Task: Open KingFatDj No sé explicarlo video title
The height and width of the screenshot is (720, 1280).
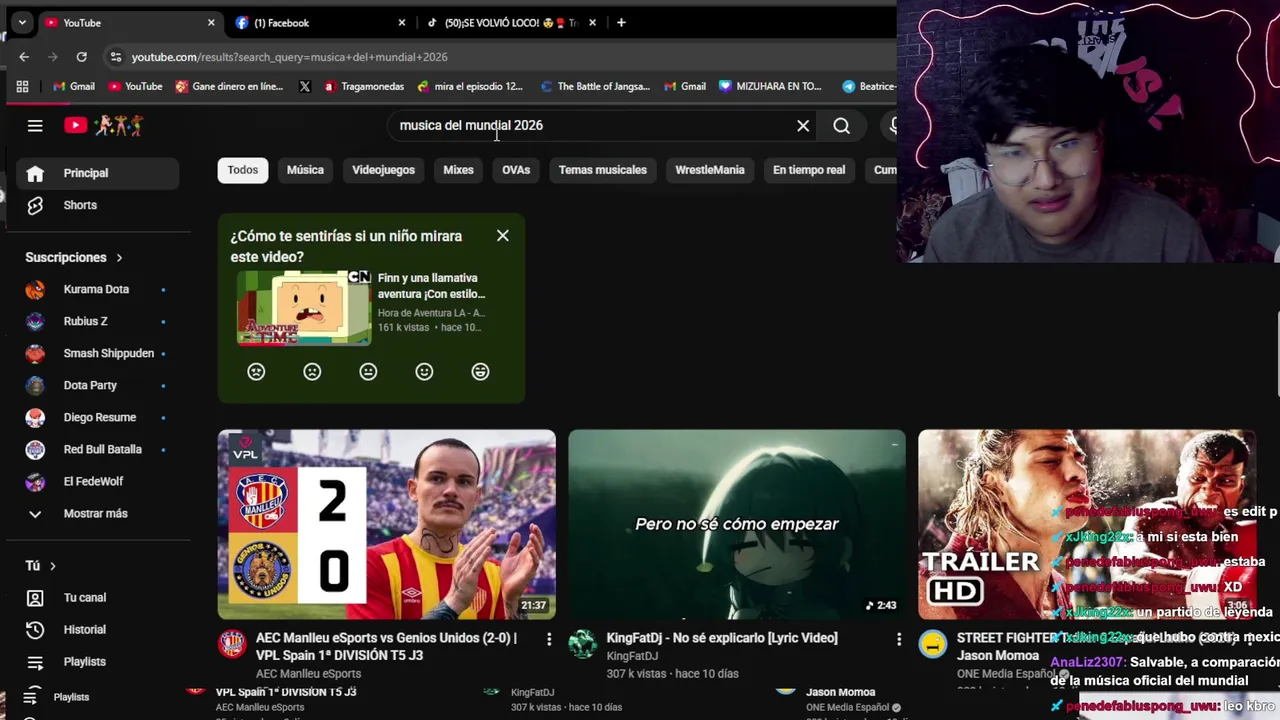Action: [722, 638]
